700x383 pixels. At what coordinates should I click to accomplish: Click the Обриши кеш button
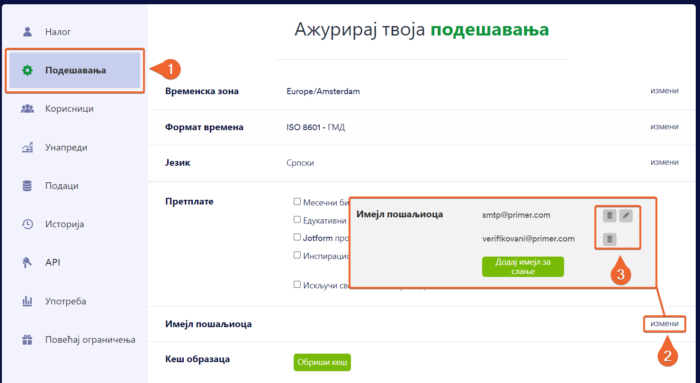(322, 362)
